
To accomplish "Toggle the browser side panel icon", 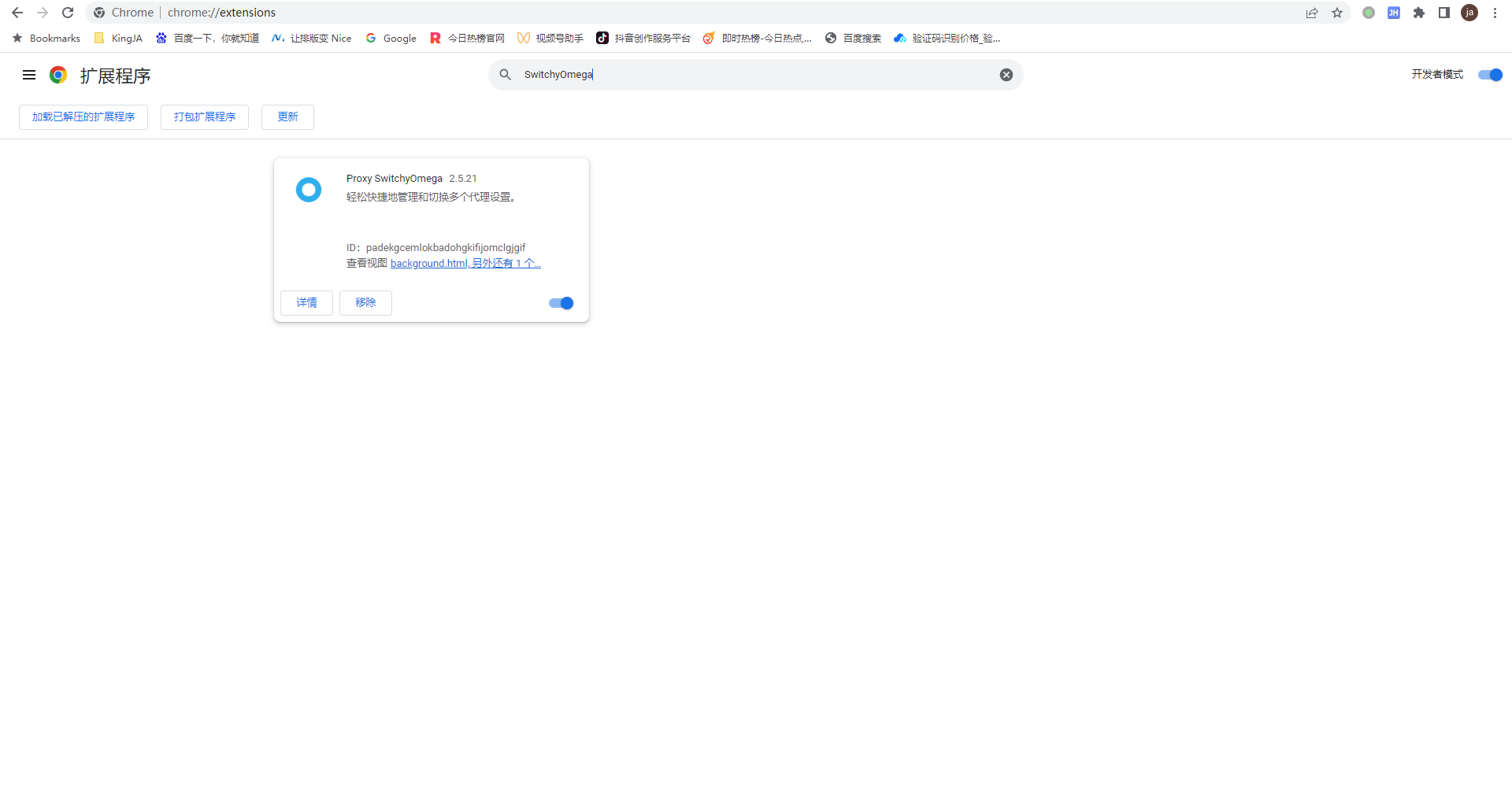I will (1444, 13).
